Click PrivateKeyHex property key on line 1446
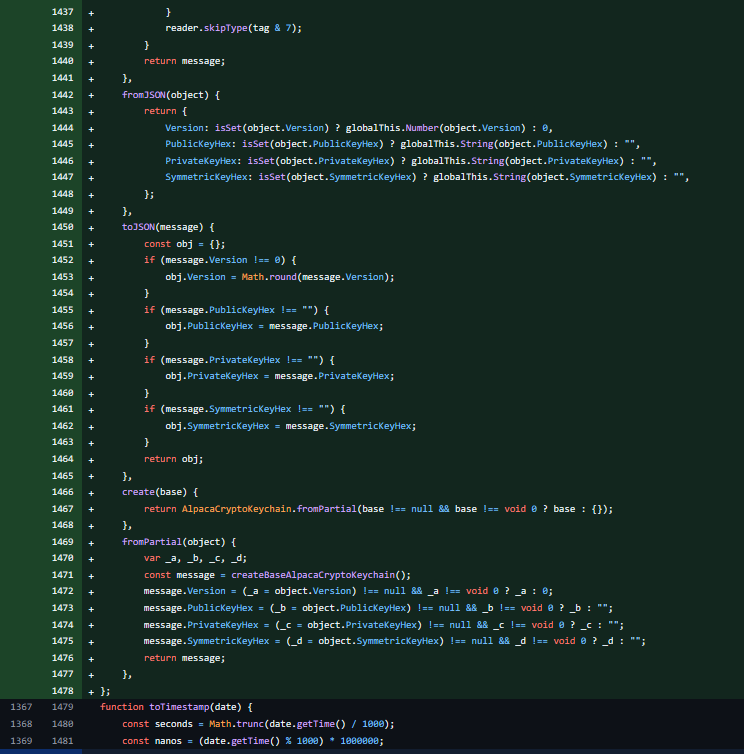Image resolution: width=744 pixels, height=754 pixels. tap(201, 161)
